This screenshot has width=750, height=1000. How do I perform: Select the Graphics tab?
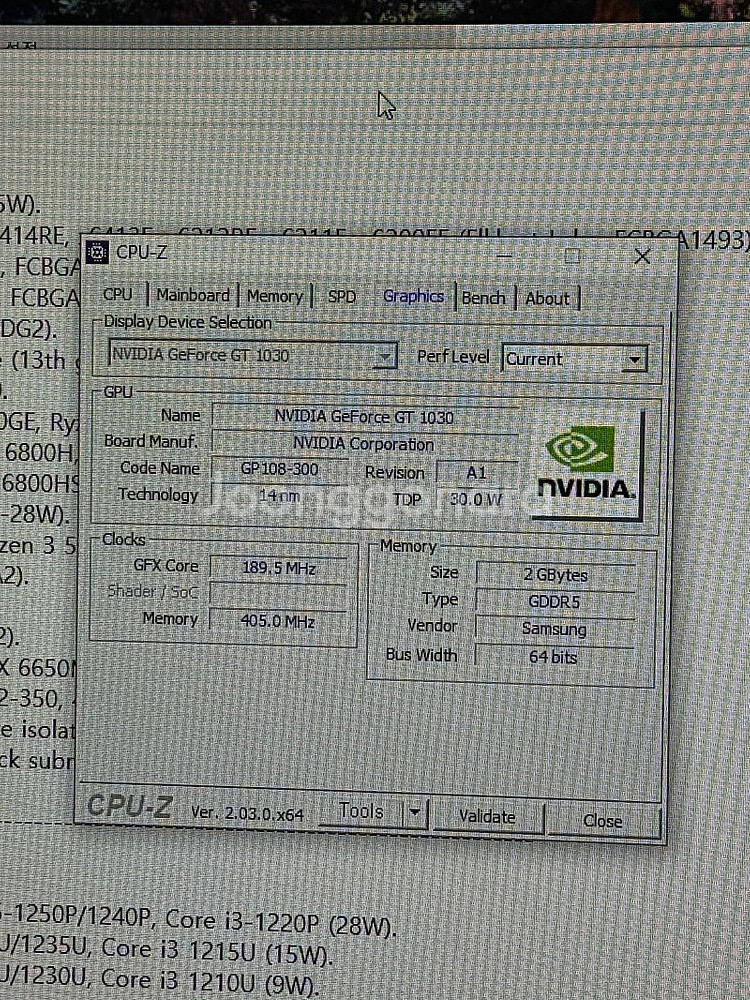(413, 297)
